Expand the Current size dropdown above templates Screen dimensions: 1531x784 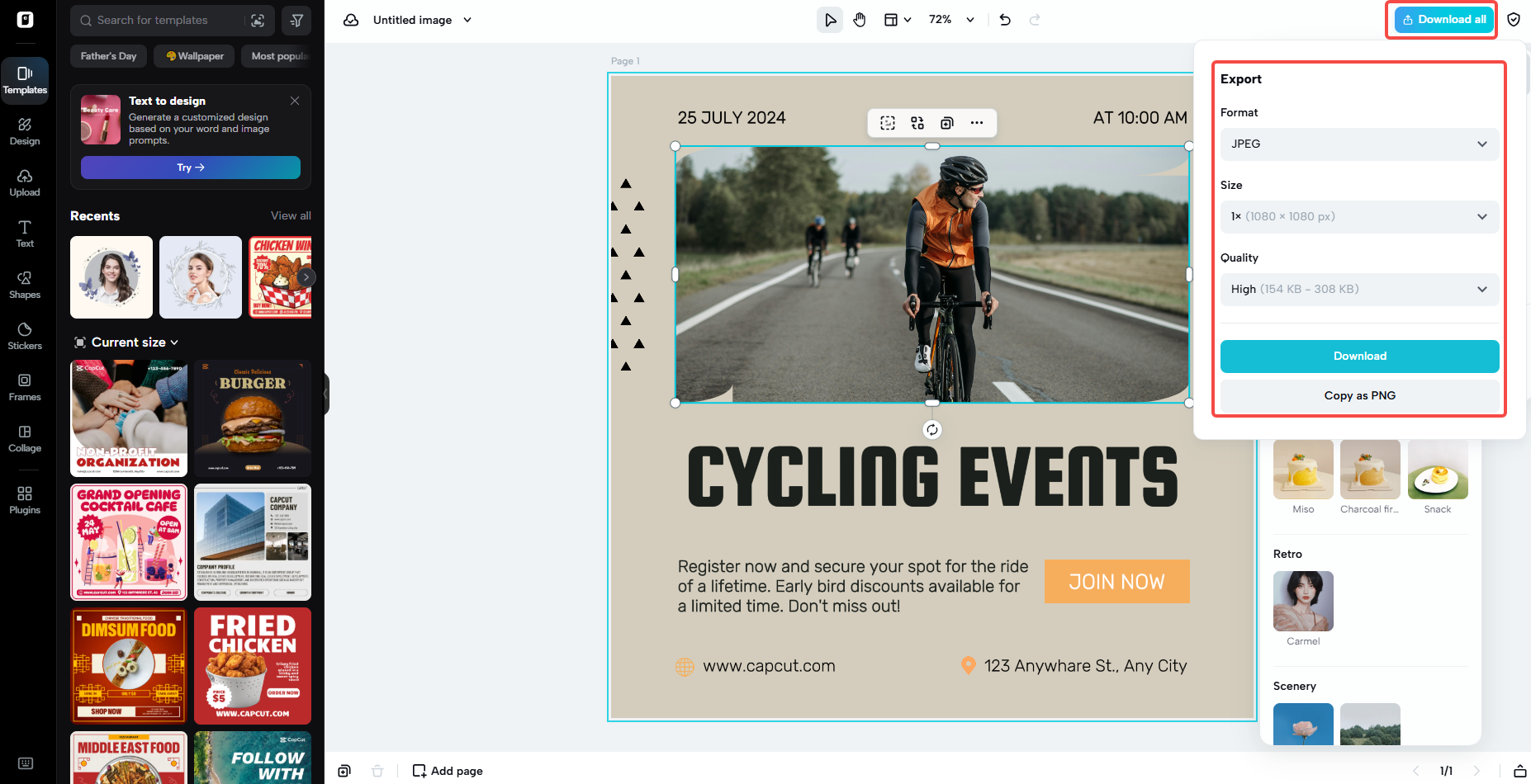(x=126, y=342)
